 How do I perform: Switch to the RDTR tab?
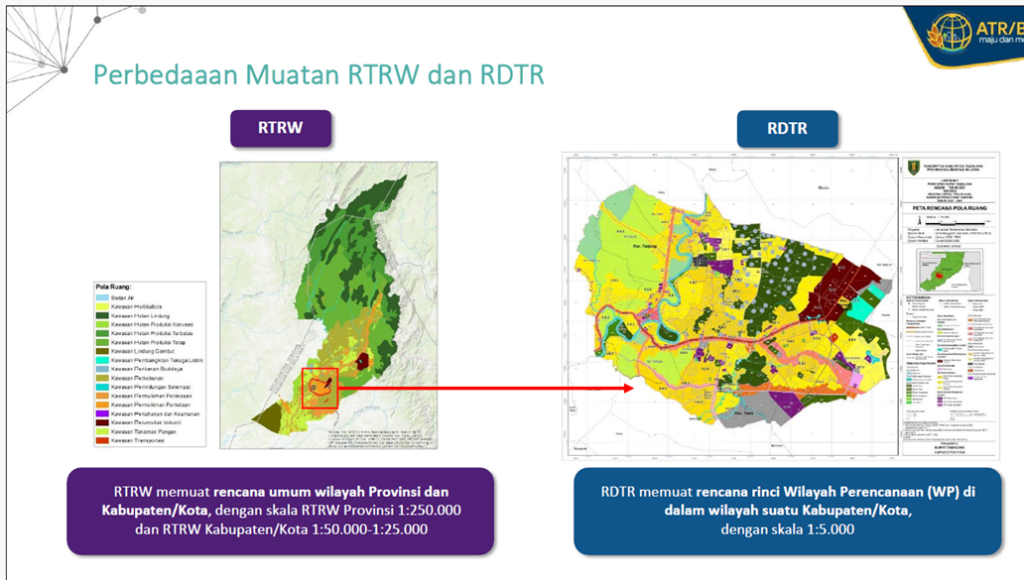788,128
